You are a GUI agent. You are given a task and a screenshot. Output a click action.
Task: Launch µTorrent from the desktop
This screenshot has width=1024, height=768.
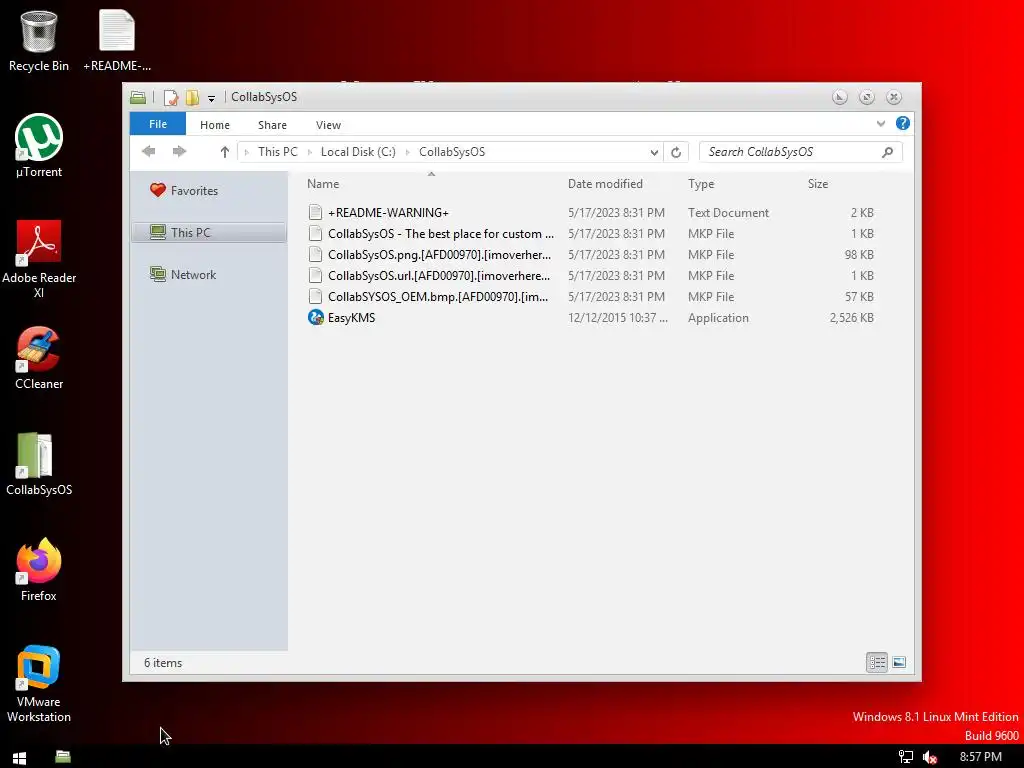coord(39,146)
